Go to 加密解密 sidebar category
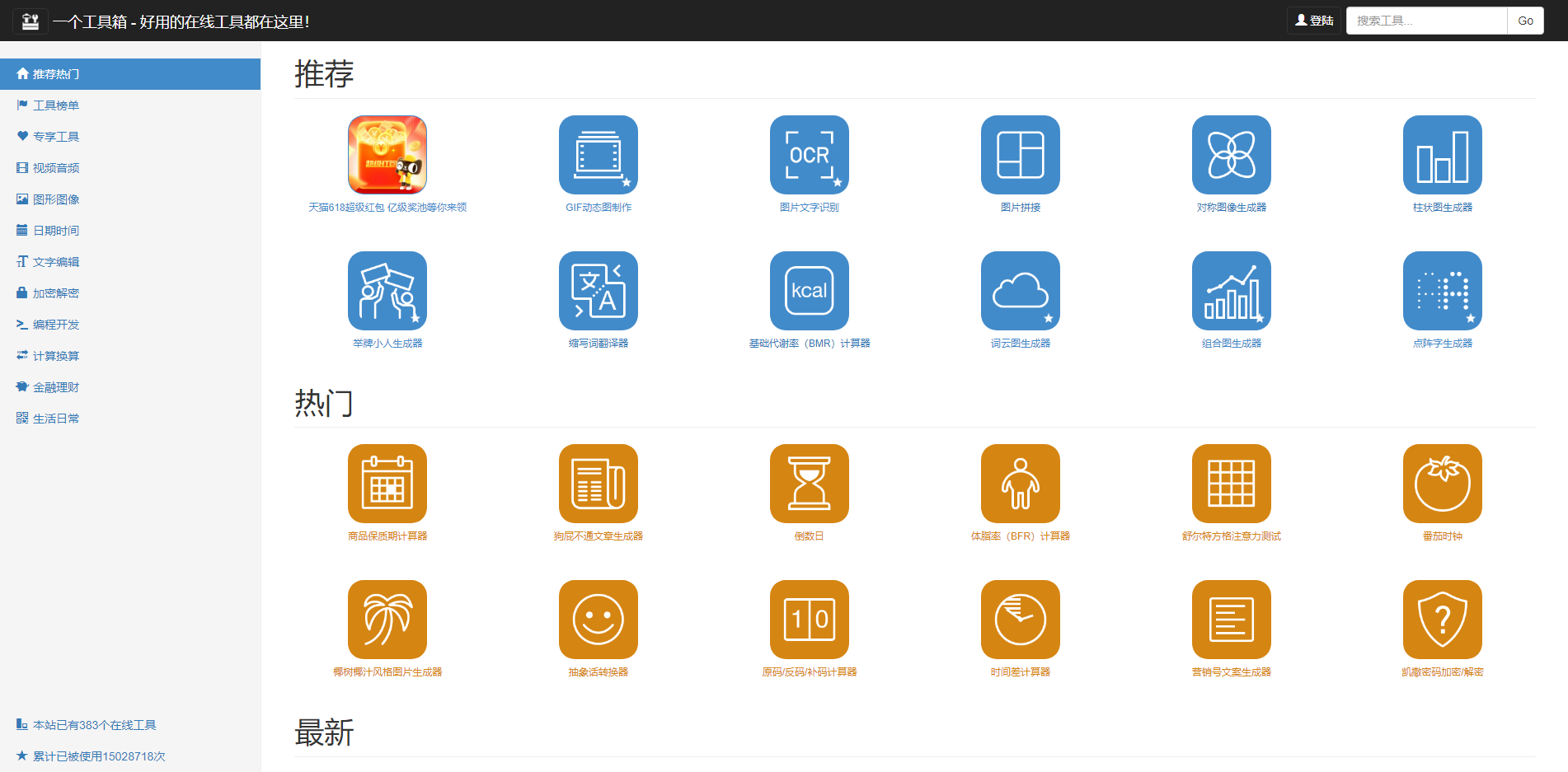 click(x=56, y=293)
